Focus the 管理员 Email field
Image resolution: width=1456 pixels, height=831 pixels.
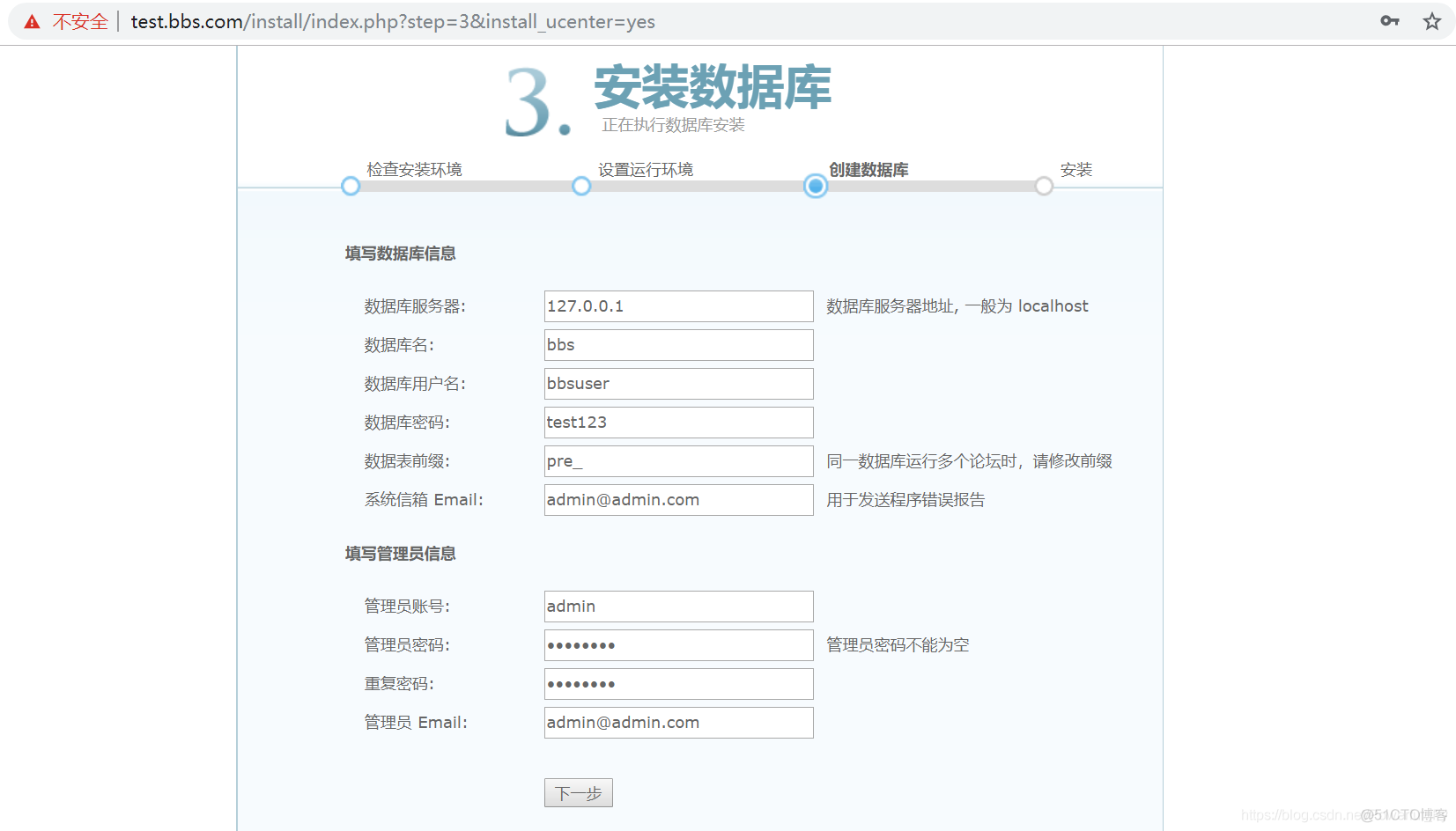pyautogui.click(x=679, y=723)
